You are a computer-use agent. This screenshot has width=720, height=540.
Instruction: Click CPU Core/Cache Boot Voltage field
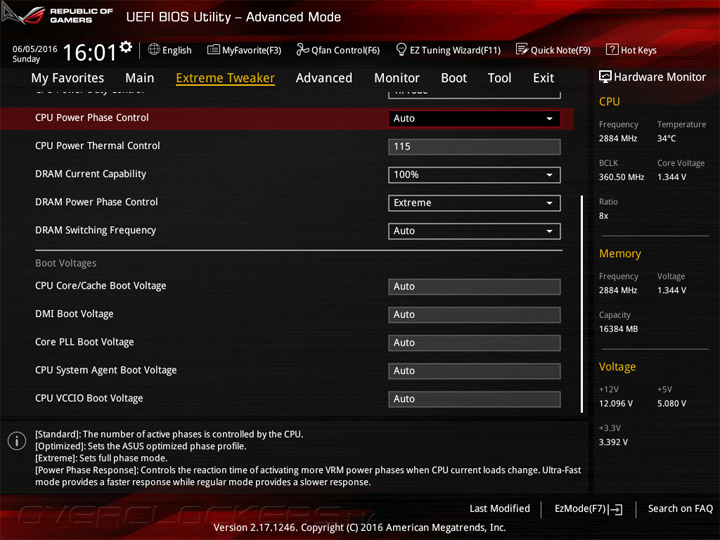pos(474,287)
